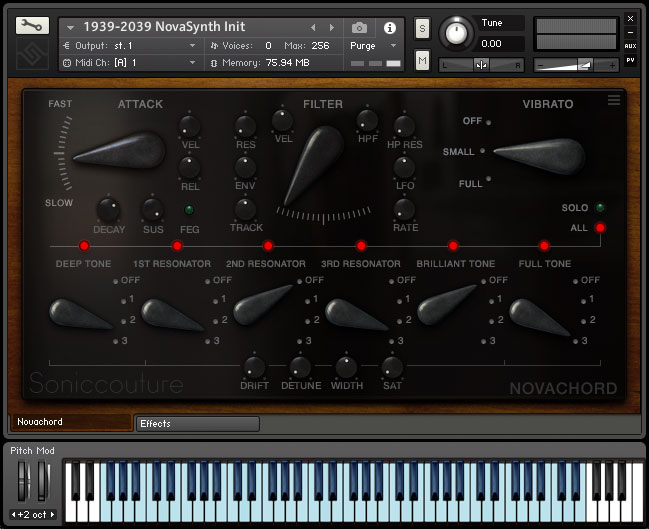
Task: Click the stereo pan slider
Action: pos(482,64)
